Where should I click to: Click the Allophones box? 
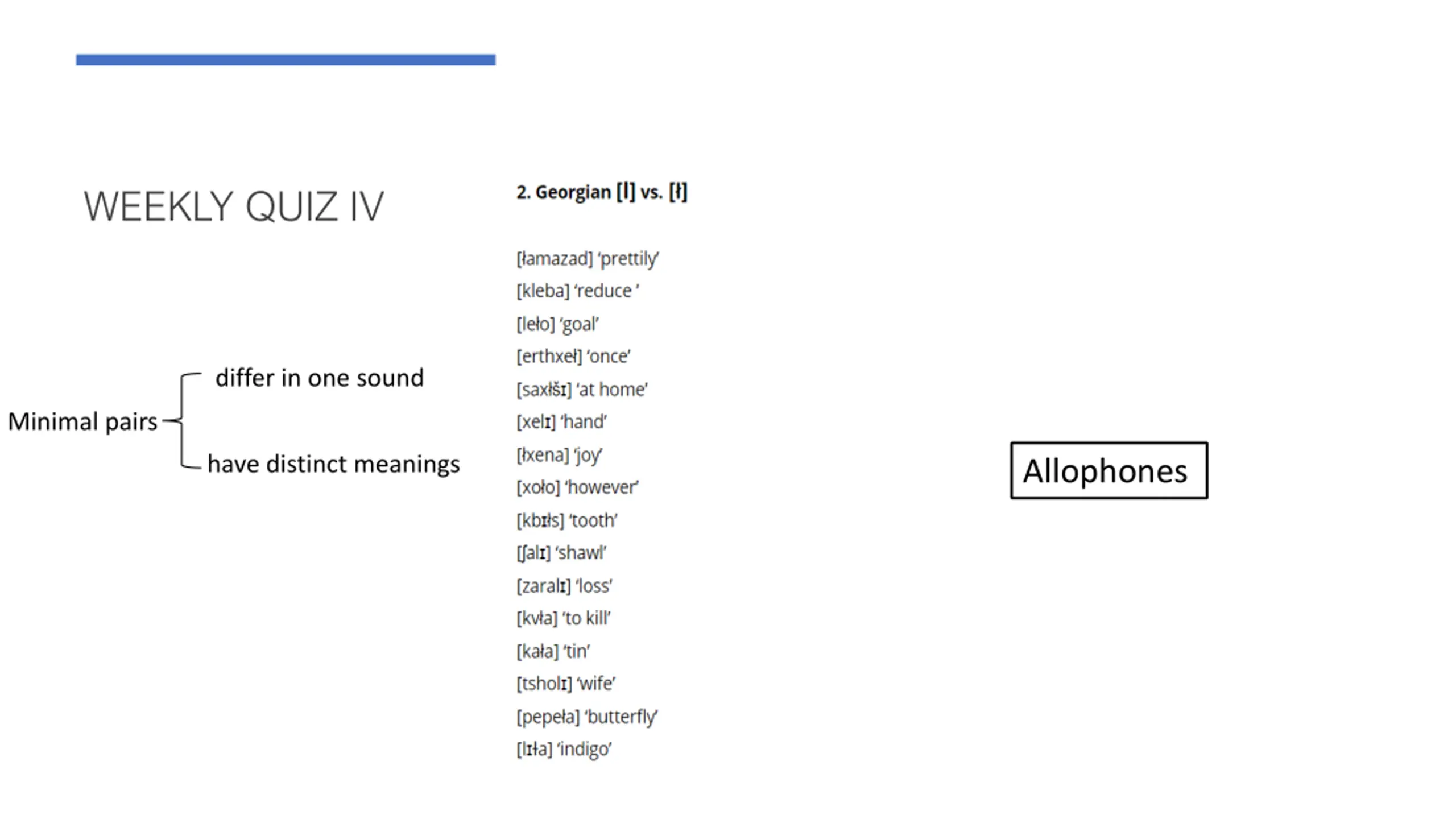click(x=1109, y=470)
